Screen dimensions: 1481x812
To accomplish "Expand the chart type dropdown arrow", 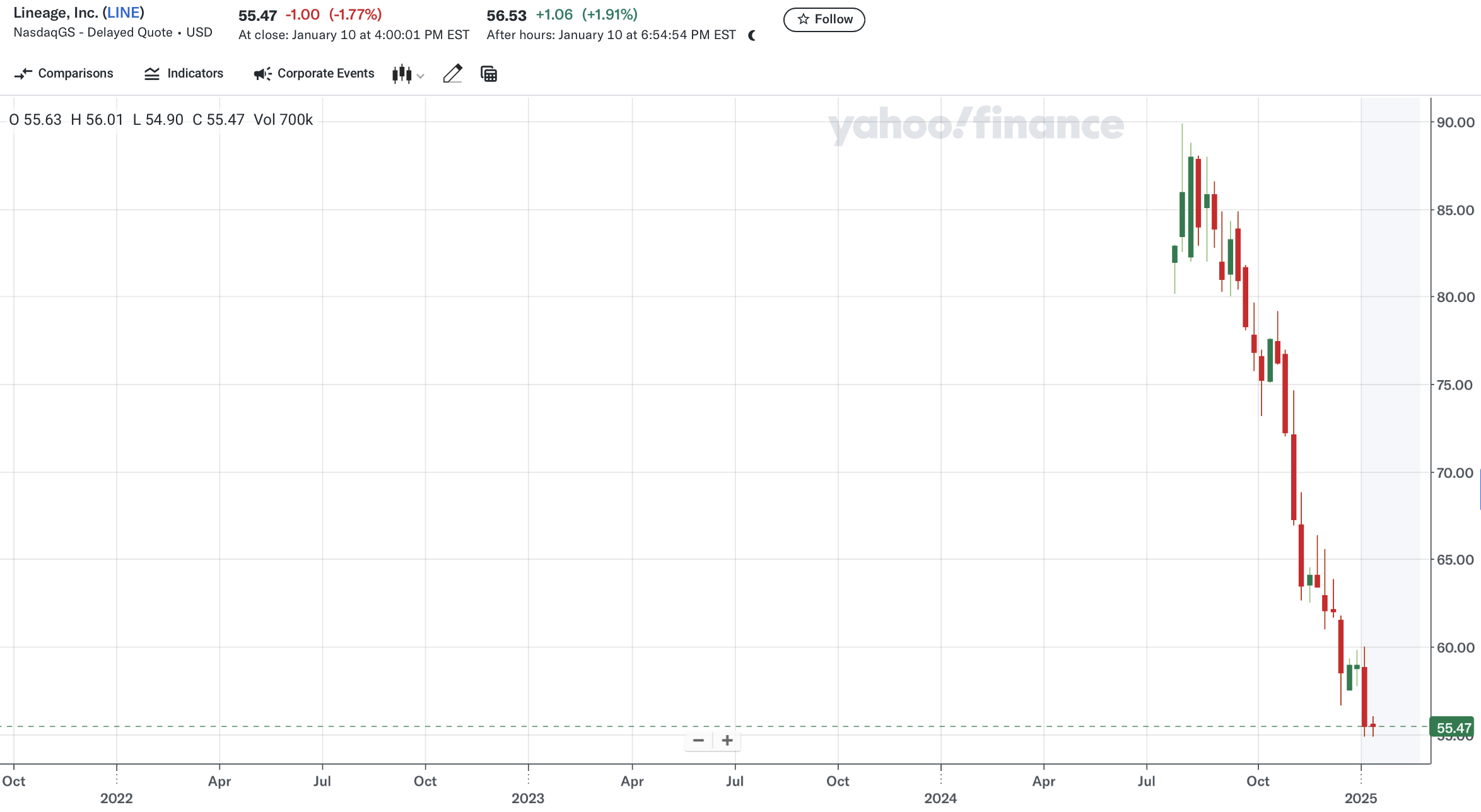I will pyautogui.click(x=421, y=76).
